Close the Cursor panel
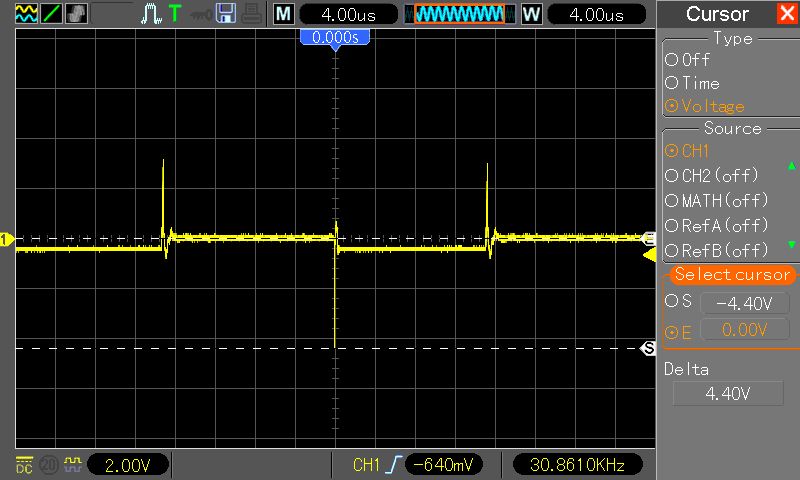 (787, 14)
